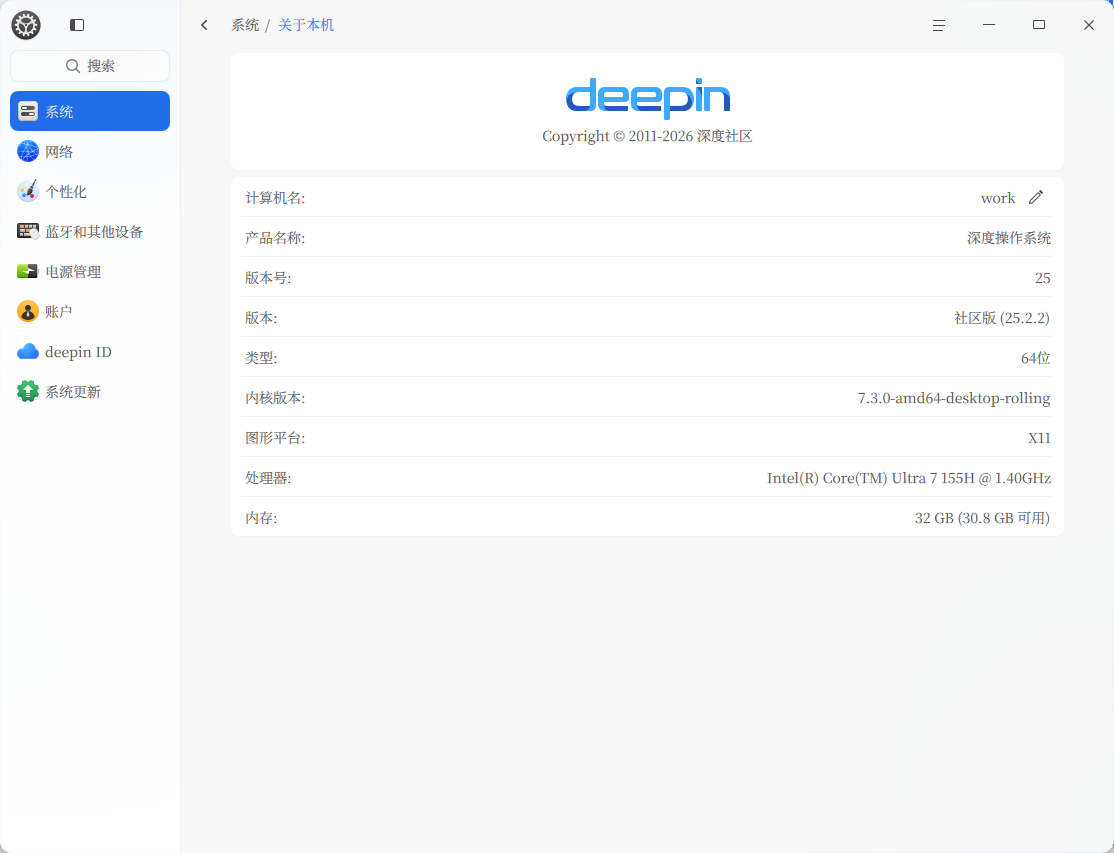Click the 内存 label
Viewport: 1114px width, 853px height.
pos(261,518)
